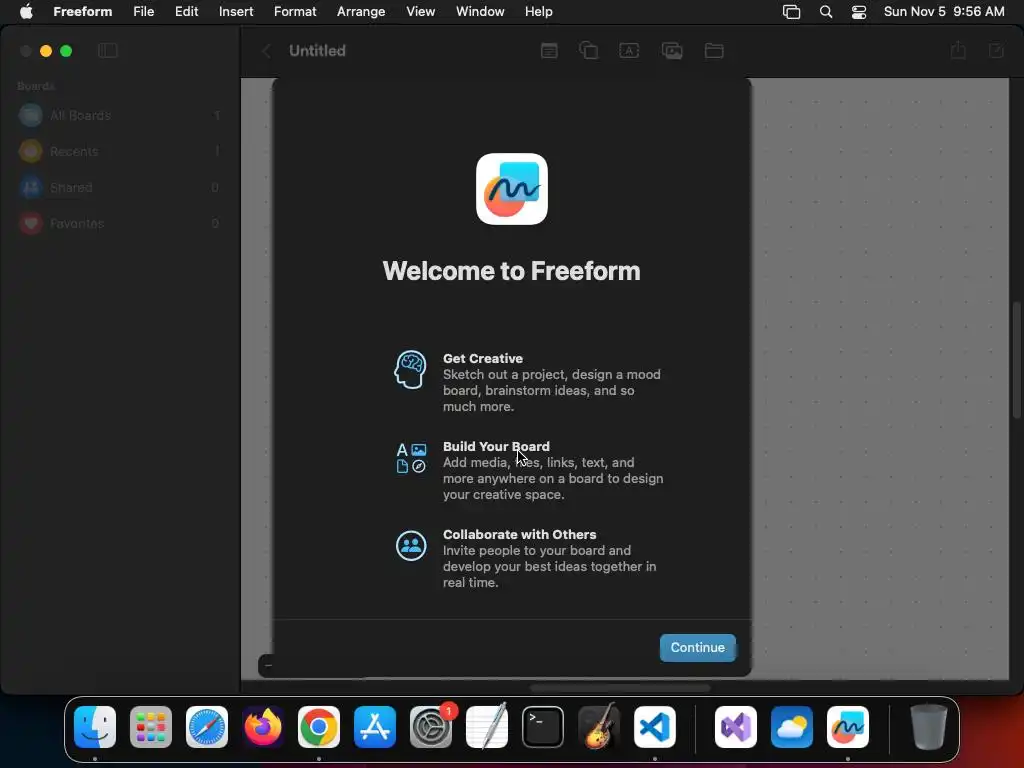
Task: Open Spotlight search in menu bar
Action: coord(825,12)
